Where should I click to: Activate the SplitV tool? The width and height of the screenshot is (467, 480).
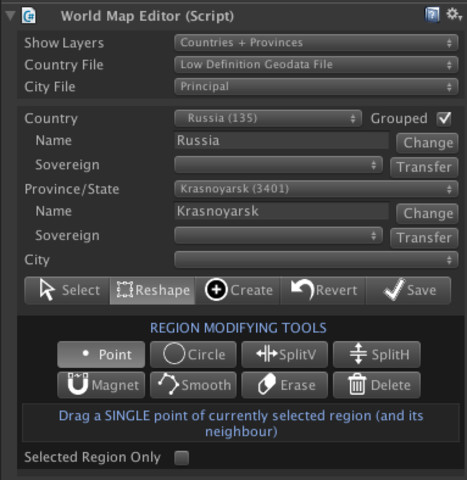point(285,354)
